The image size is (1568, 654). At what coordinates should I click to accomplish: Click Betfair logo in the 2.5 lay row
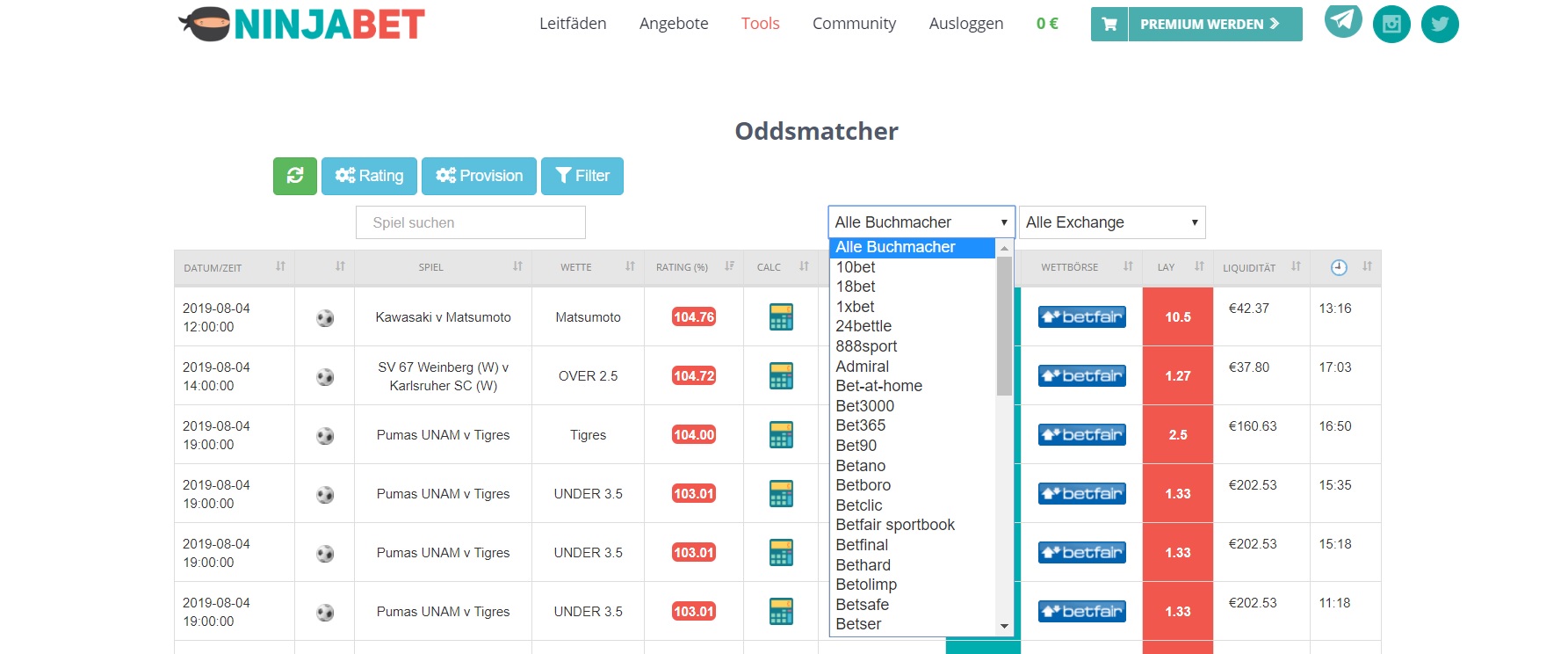[x=1081, y=435]
